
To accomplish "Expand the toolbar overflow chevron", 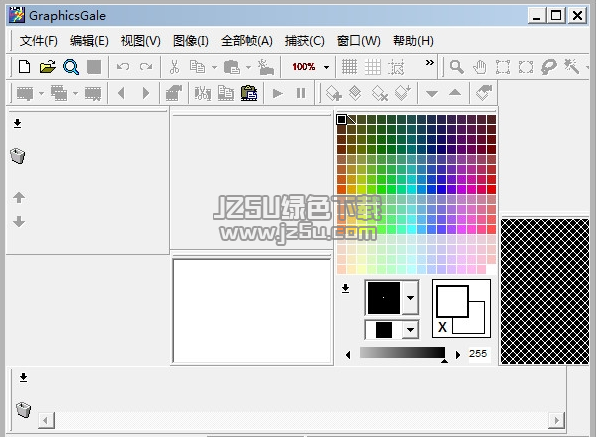I will coord(430,62).
